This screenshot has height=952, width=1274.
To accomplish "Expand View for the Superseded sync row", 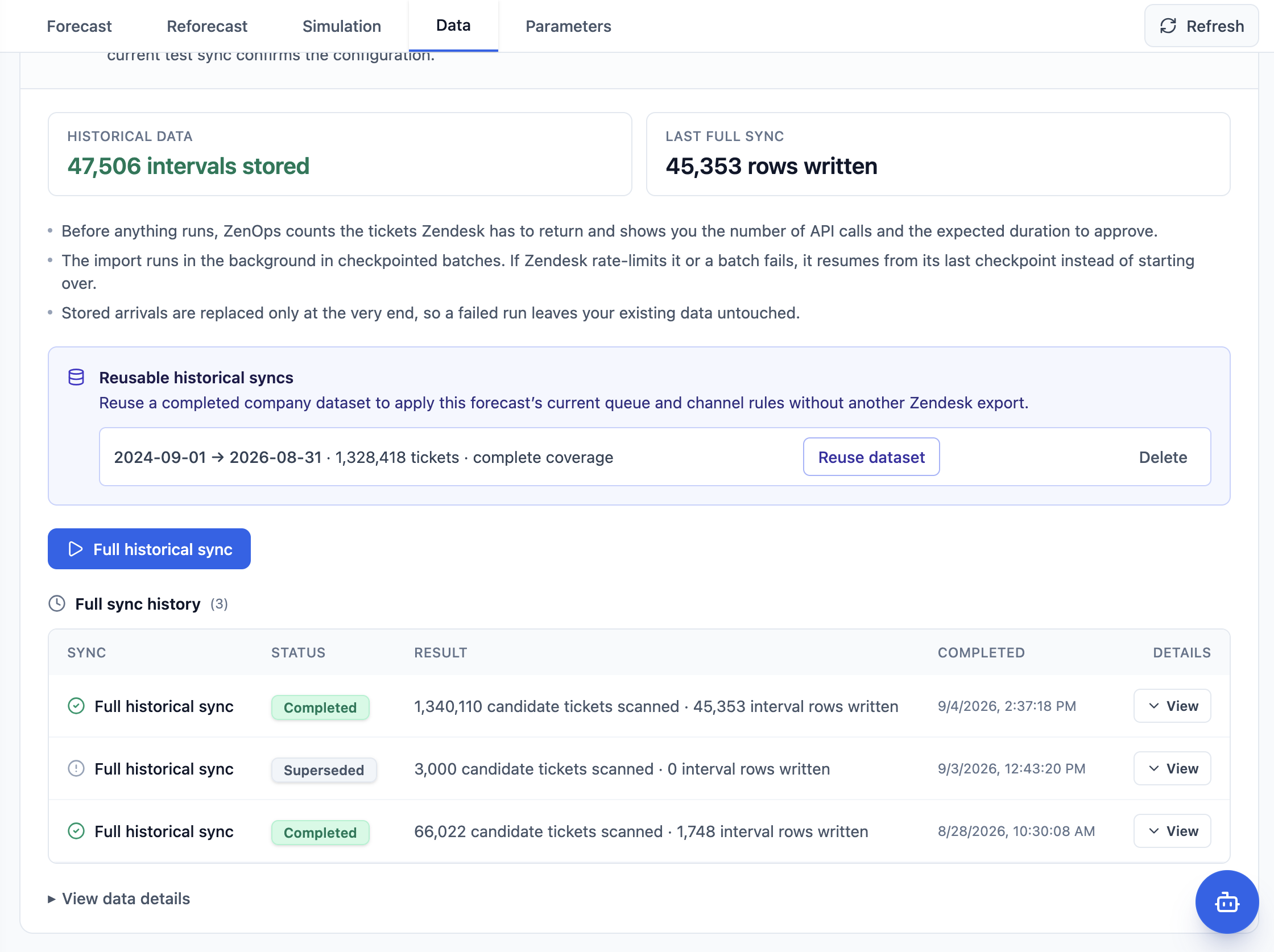I will (1172, 768).
